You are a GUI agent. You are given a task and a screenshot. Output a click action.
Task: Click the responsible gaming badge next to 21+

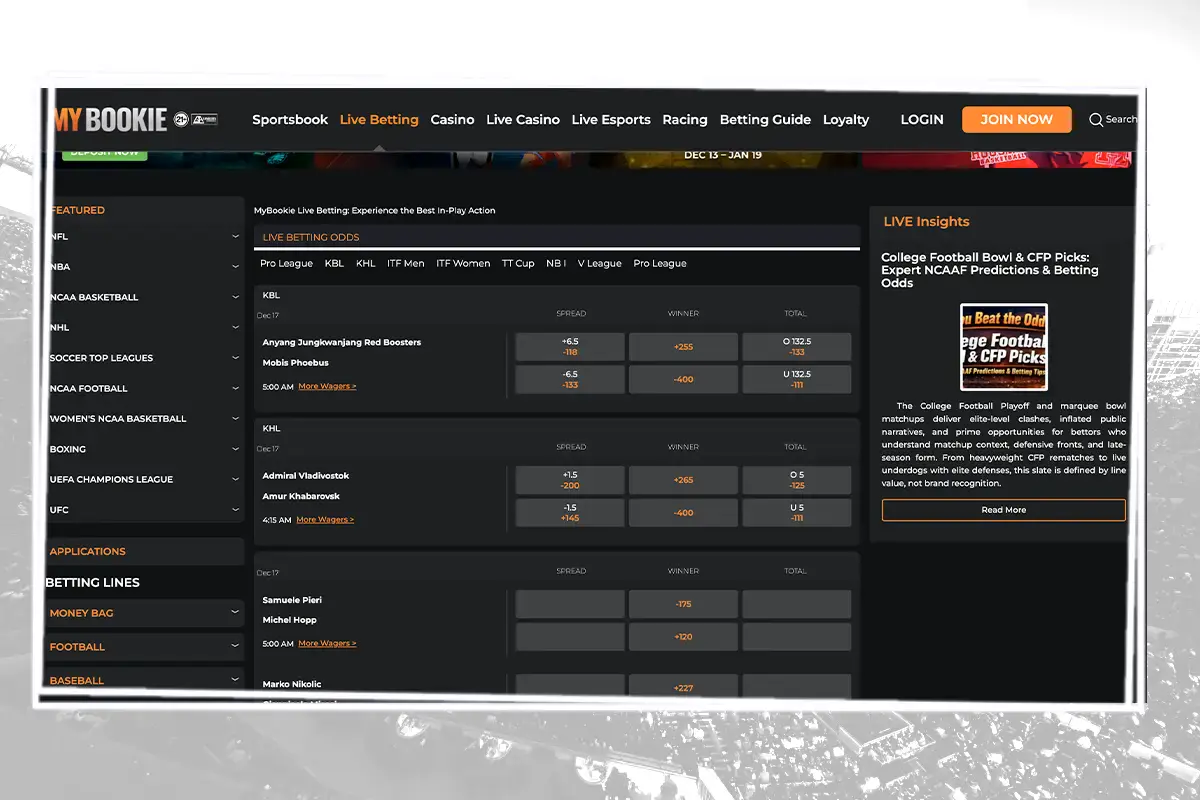tap(205, 119)
